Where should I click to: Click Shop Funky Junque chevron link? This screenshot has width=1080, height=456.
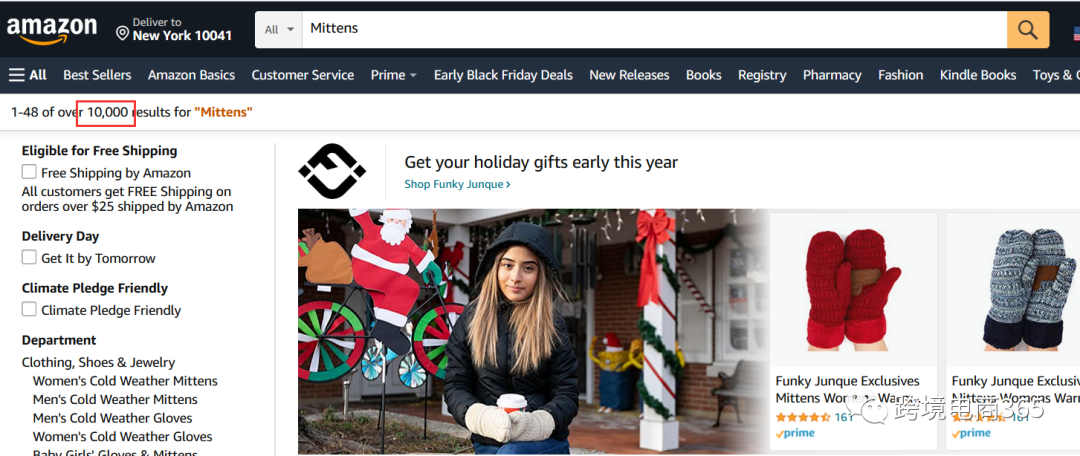pos(457,184)
